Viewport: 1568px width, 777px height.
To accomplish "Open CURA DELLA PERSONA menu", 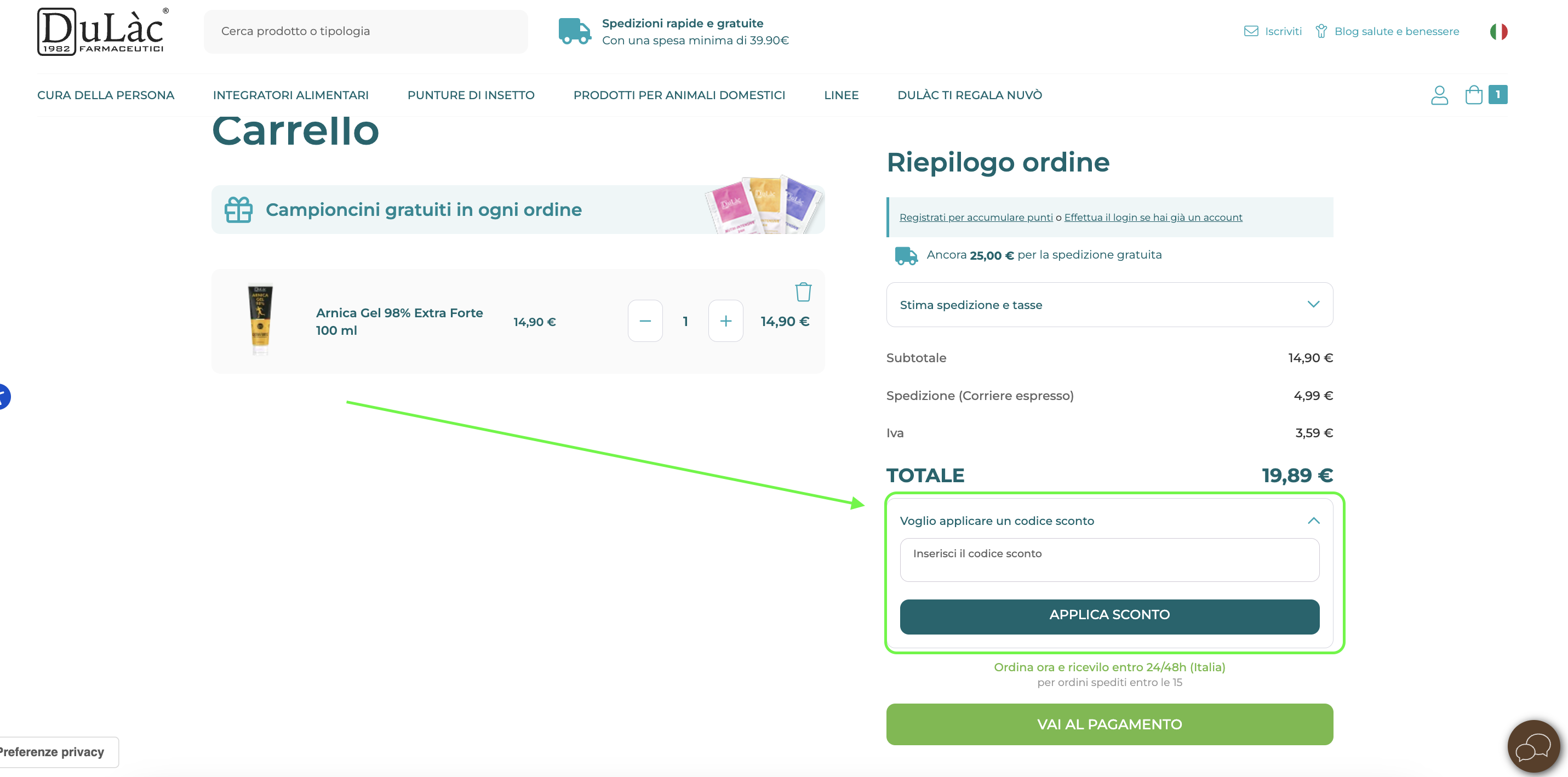I will [106, 95].
